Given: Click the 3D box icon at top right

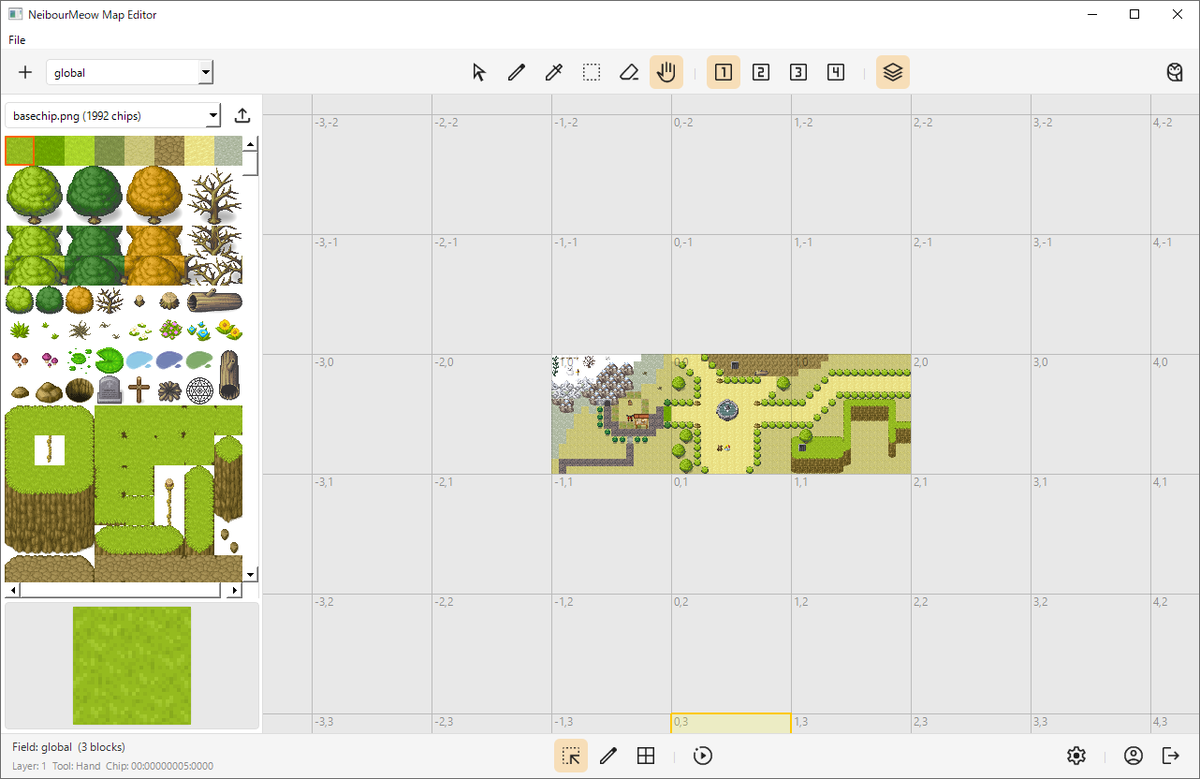Looking at the screenshot, I should click(1175, 72).
